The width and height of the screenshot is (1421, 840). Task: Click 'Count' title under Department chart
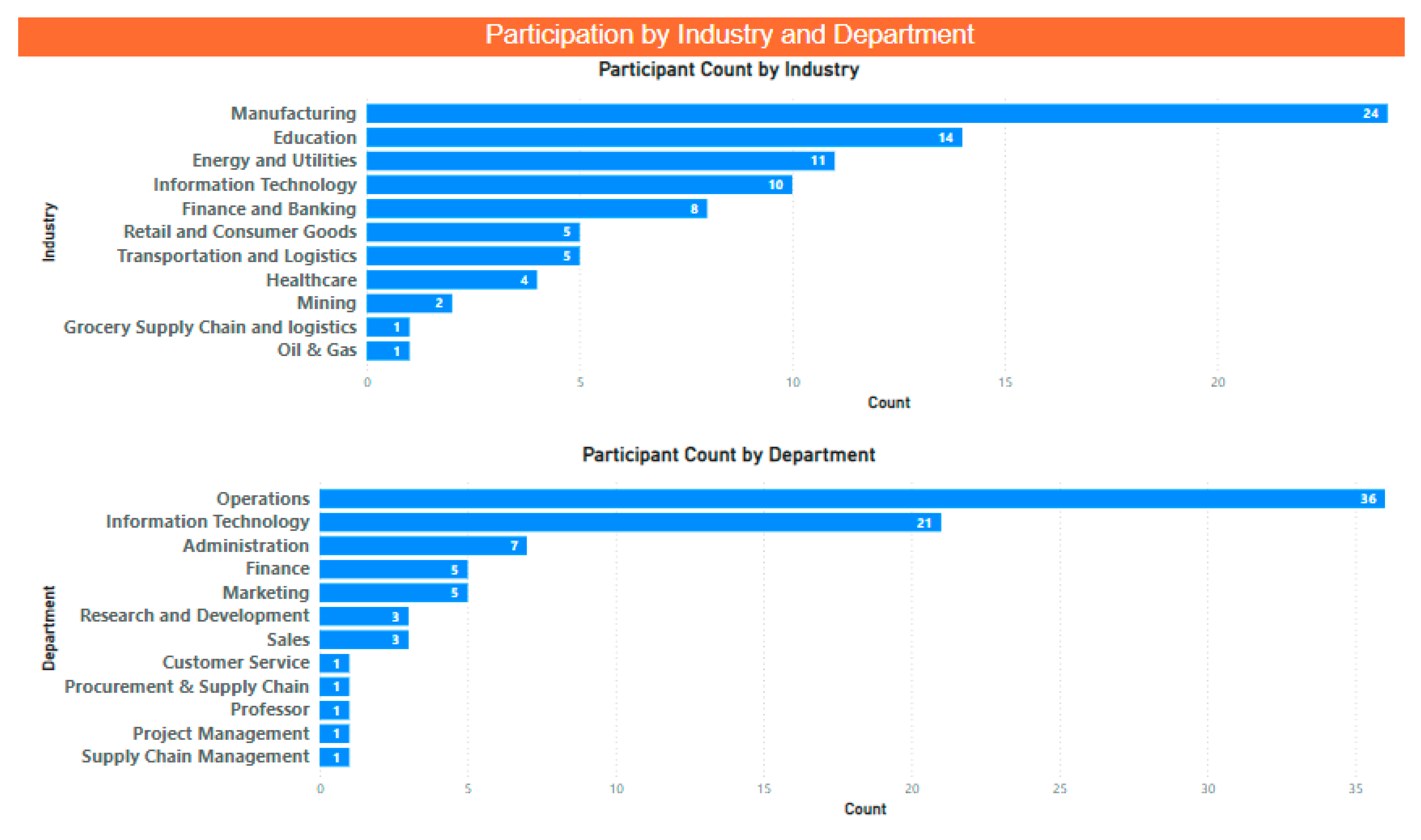pos(865,809)
